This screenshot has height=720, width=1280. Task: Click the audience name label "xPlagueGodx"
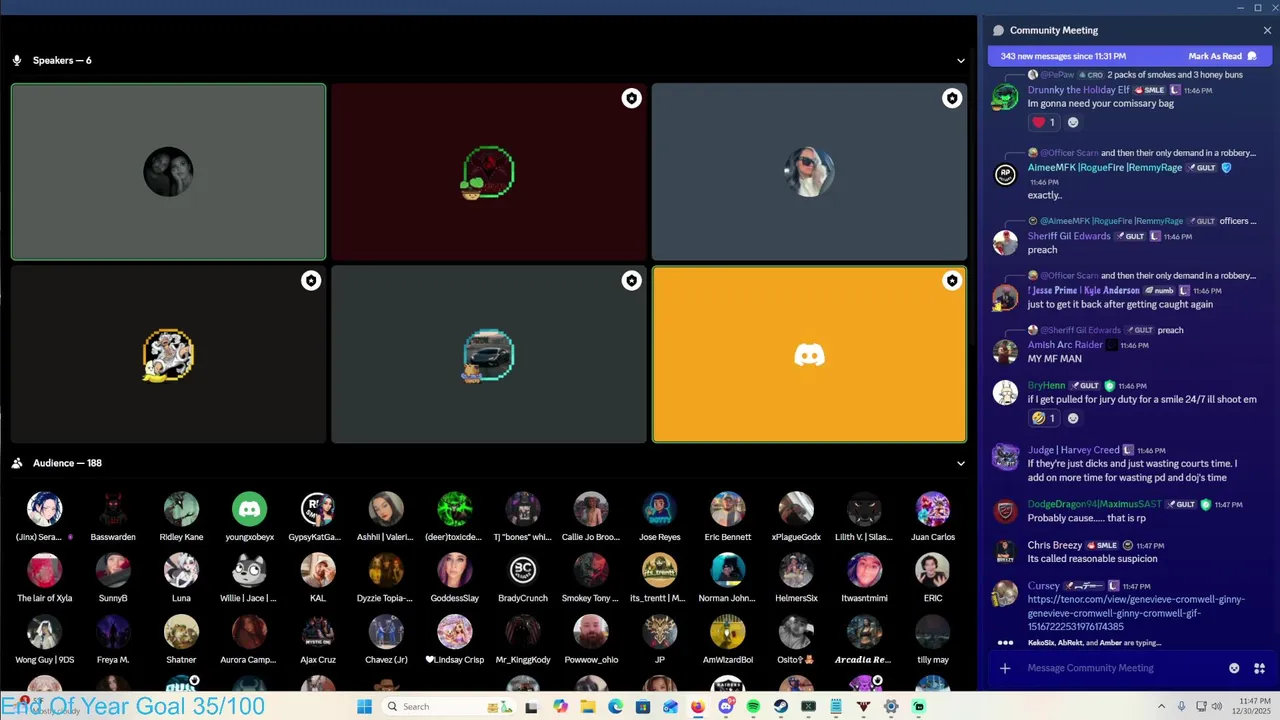(x=796, y=537)
